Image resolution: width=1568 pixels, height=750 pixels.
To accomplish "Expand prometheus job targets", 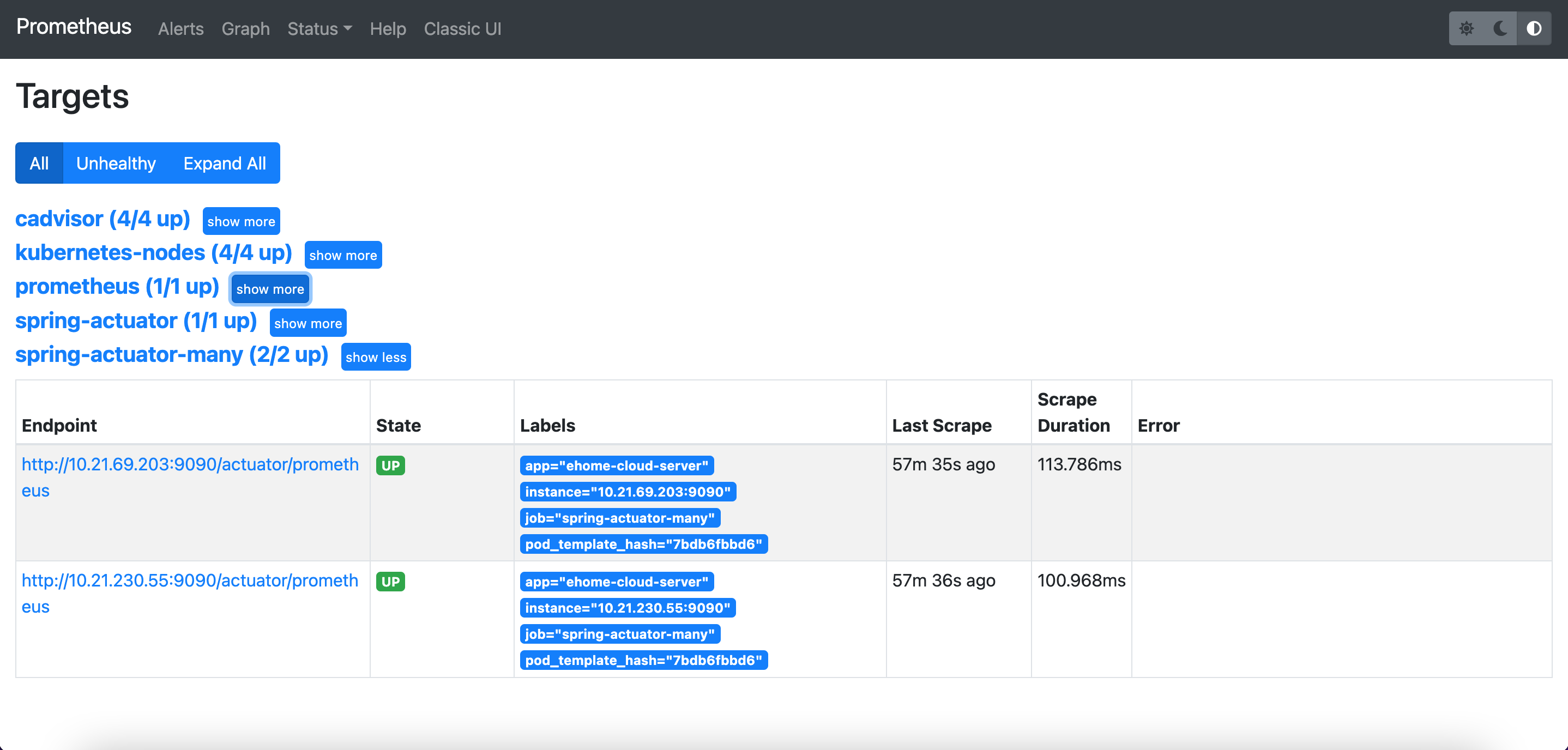I will 270,289.
